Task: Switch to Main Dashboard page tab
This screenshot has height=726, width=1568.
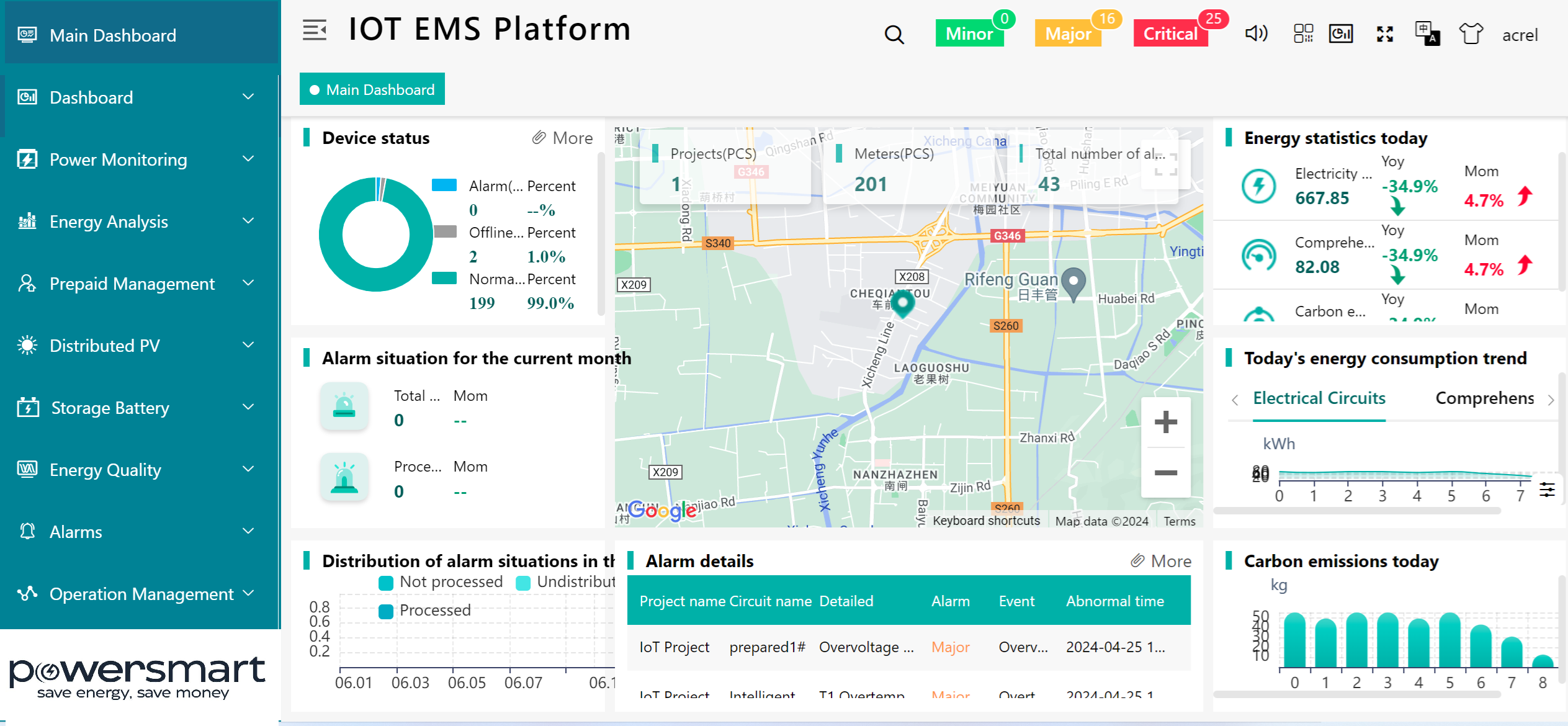Action: click(x=372, y=89)
